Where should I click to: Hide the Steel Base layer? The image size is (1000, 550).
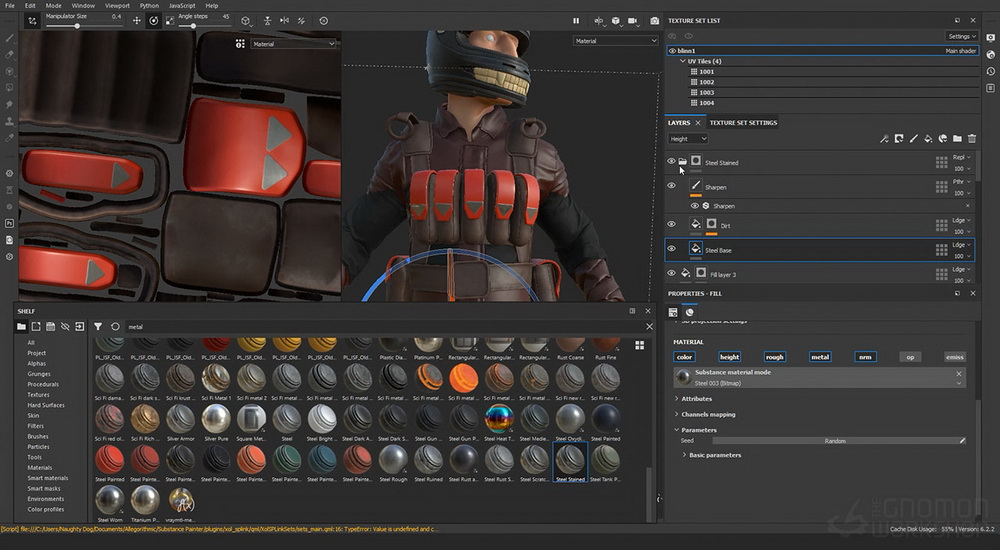click(671, 249)
